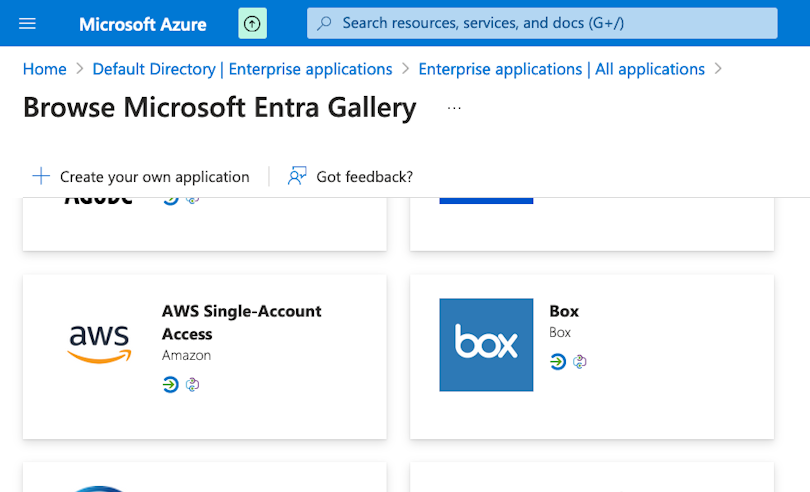Screen dimensions: 810x492
Task: Open the AWS Single-Account Access card title
Action: [241, 322]
